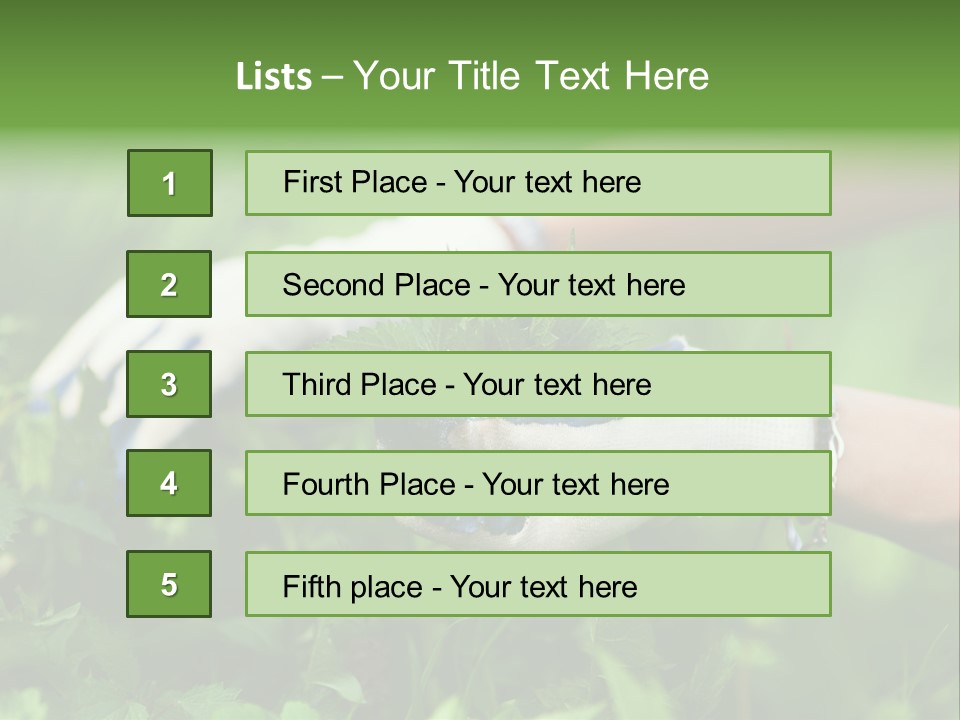Click "Your text here" in Third Place row
Image resolution: width=960 pixels, height=720 pixels.
click(558, 385)
